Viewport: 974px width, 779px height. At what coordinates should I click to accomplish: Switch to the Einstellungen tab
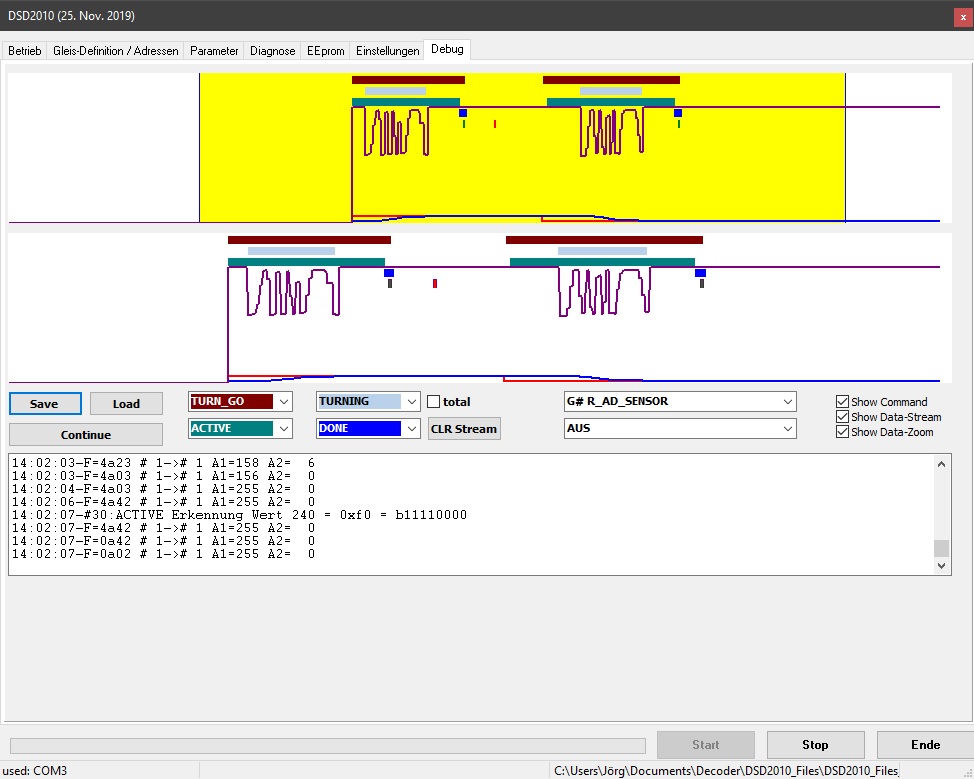[x=387, y=50]
